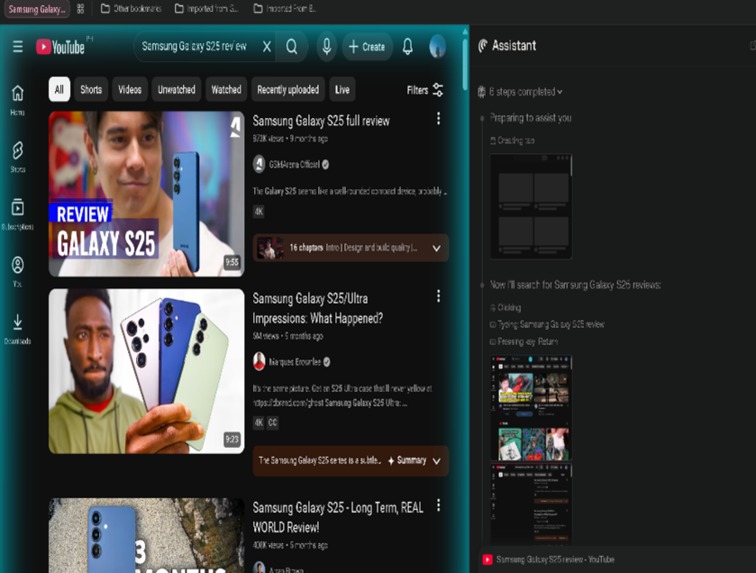Open the Assistant's blank new-tab screenshot thumbnail
This screenshot has height=573, width=756.
pyautogui.click(x=531, y=206)
